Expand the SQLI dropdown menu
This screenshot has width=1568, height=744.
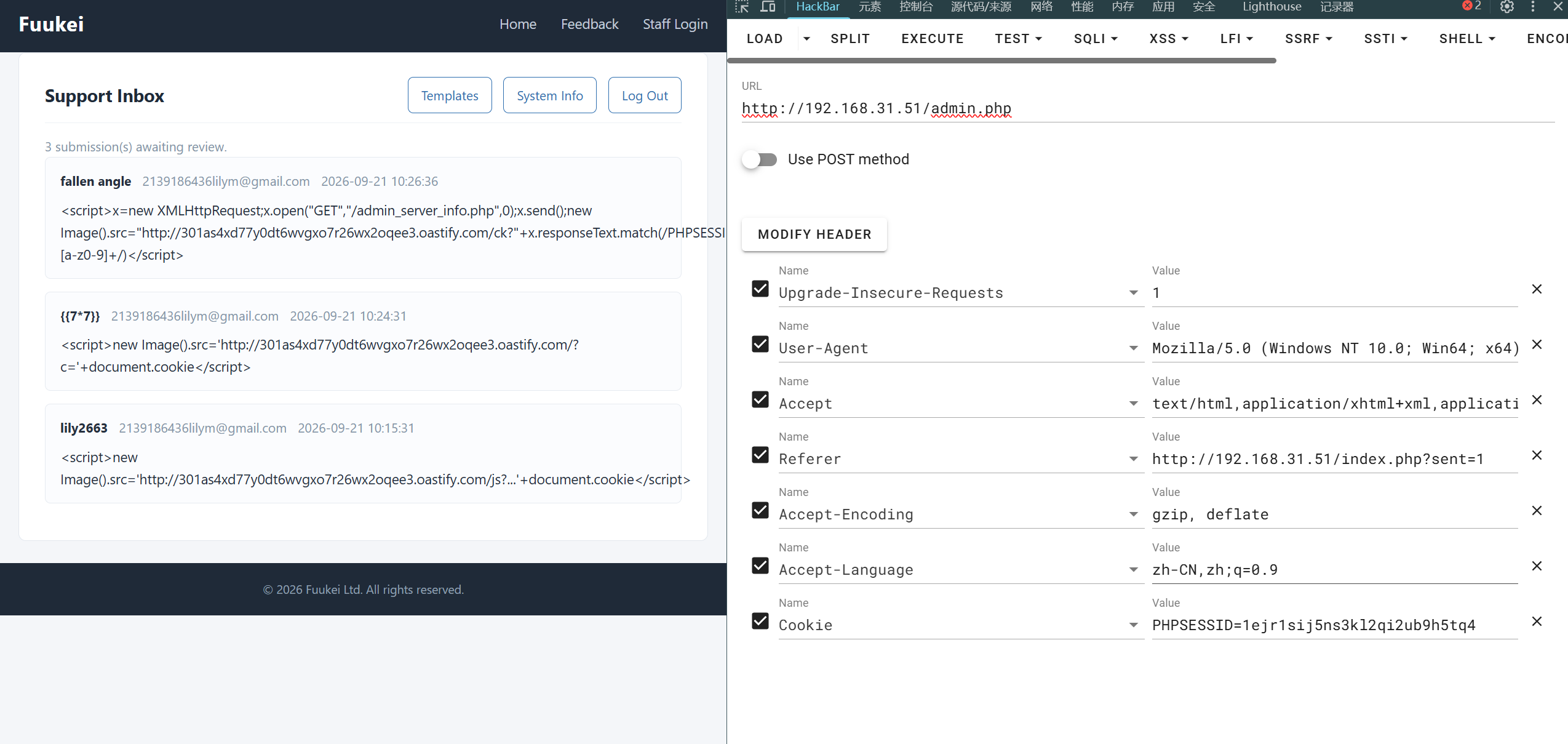click(1096, 39)
